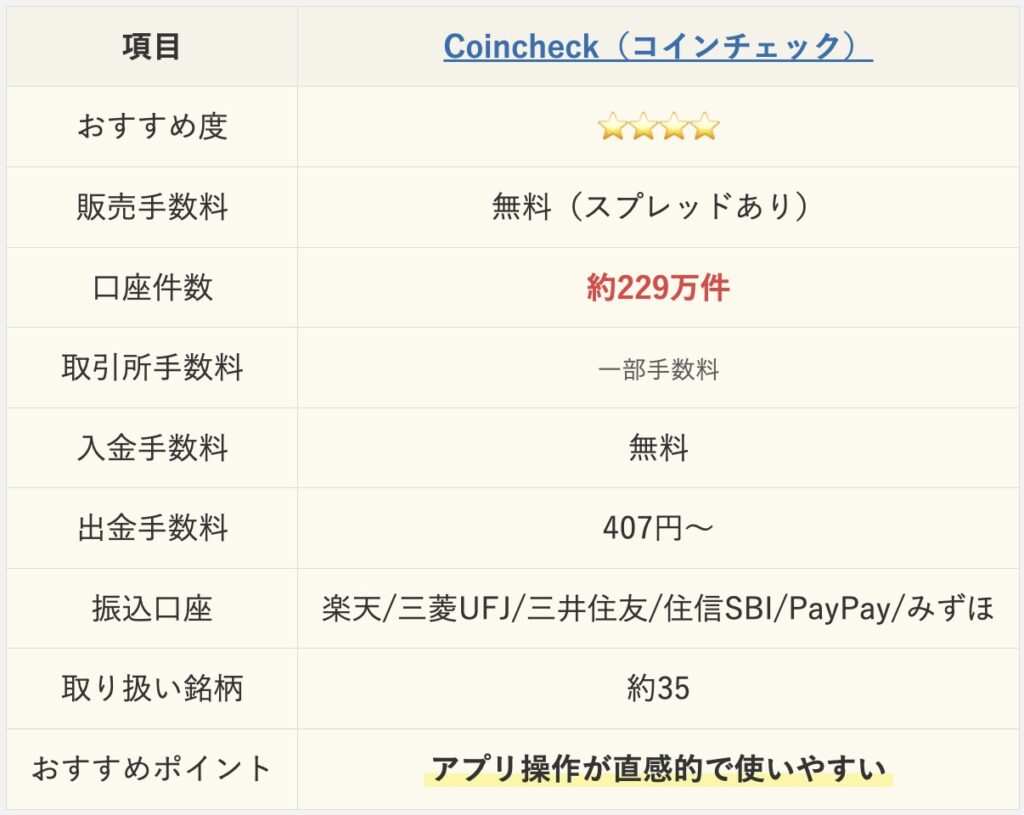Click the third rating star
Screen dimensions: 1024x815
[673, 126]
